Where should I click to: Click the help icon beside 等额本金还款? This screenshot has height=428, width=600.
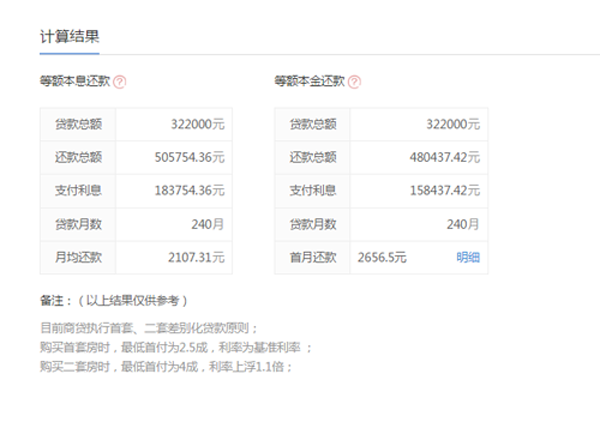354,83
